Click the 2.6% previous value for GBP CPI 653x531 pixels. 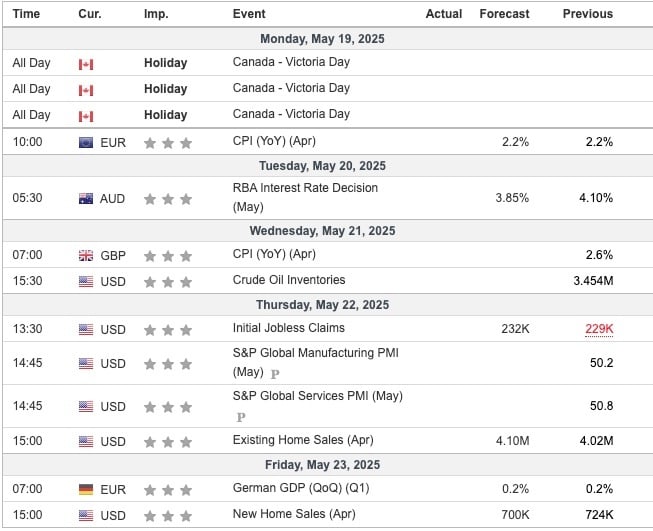[599, 255]
